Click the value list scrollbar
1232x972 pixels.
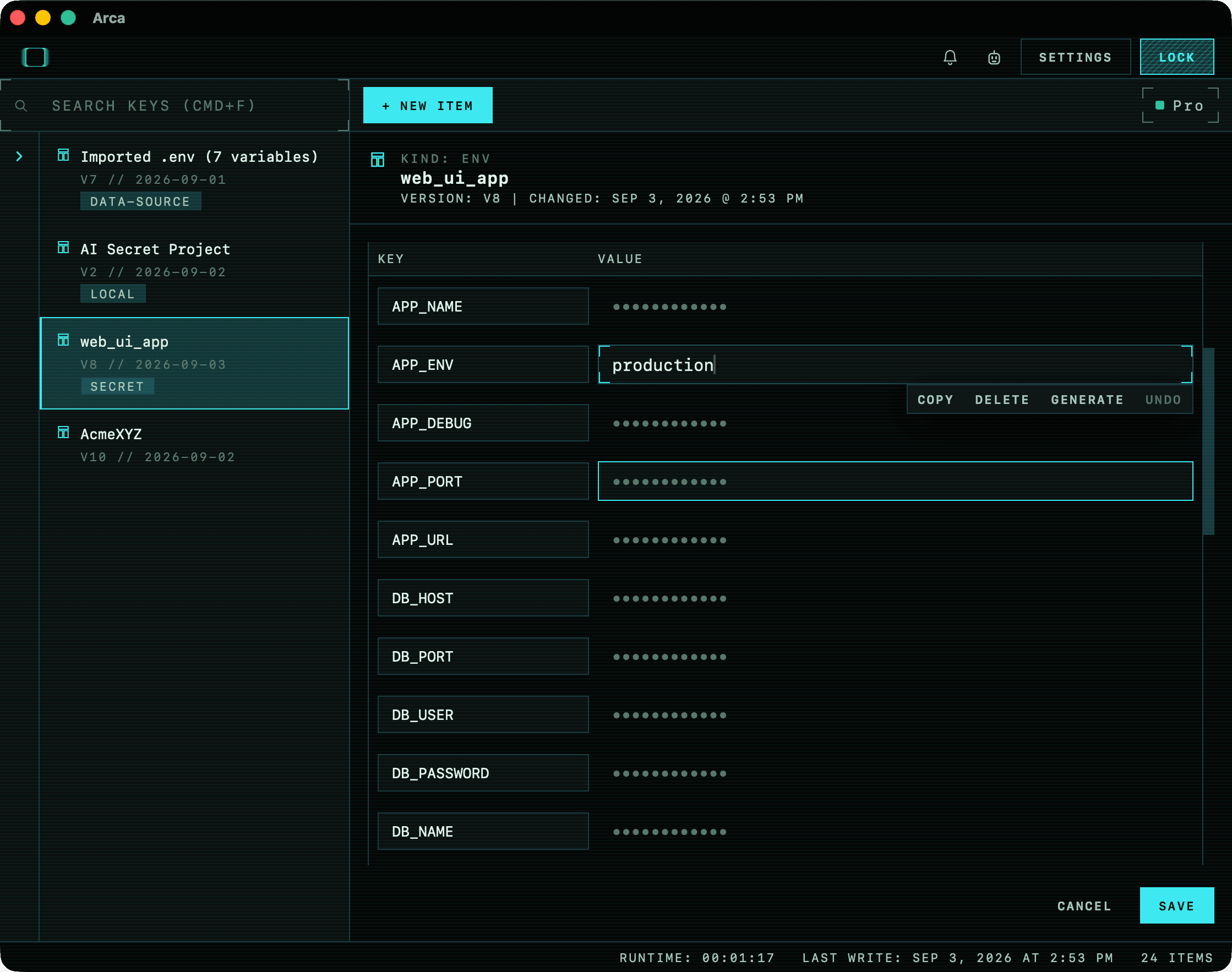pos(1209,441)
